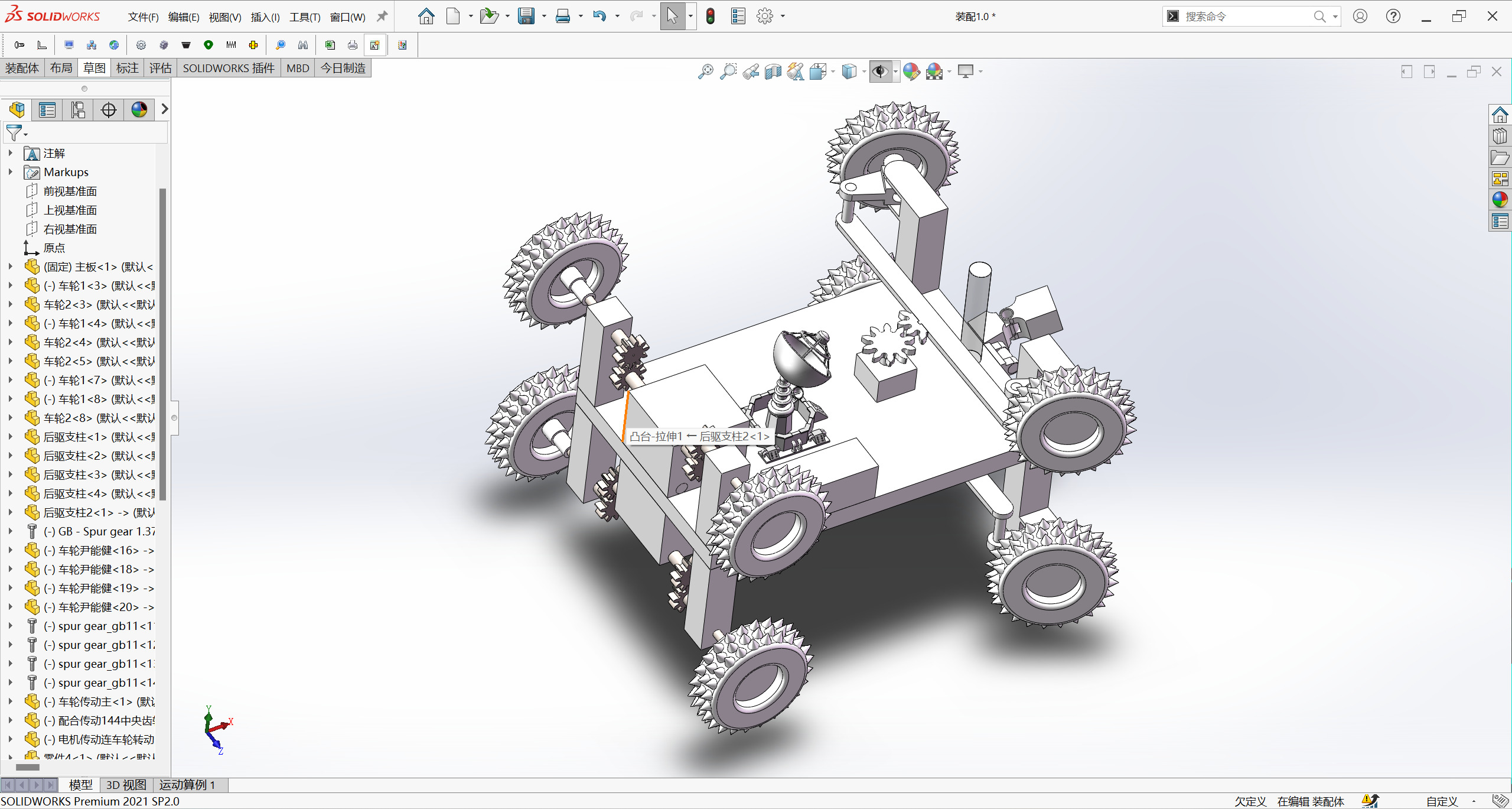Viewport: 1512px width, 809px height.
Task: Click the help question mark icon
Action: (x=1393, y=17)
